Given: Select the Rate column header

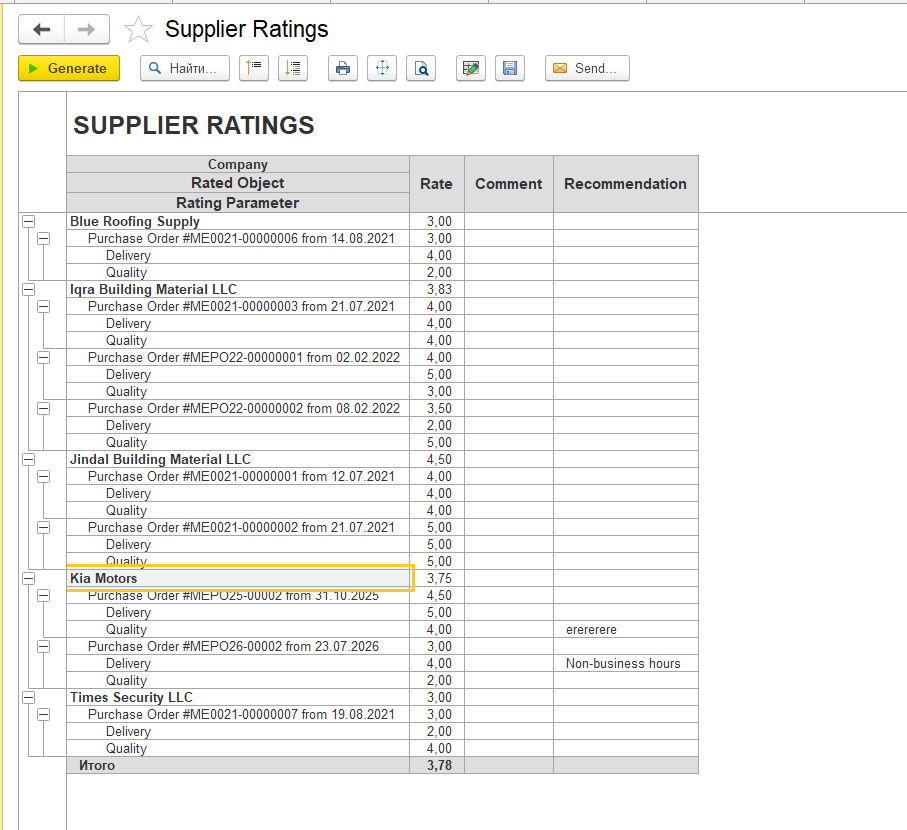Looking at the screenshot, I should click(x=437, y=184).
